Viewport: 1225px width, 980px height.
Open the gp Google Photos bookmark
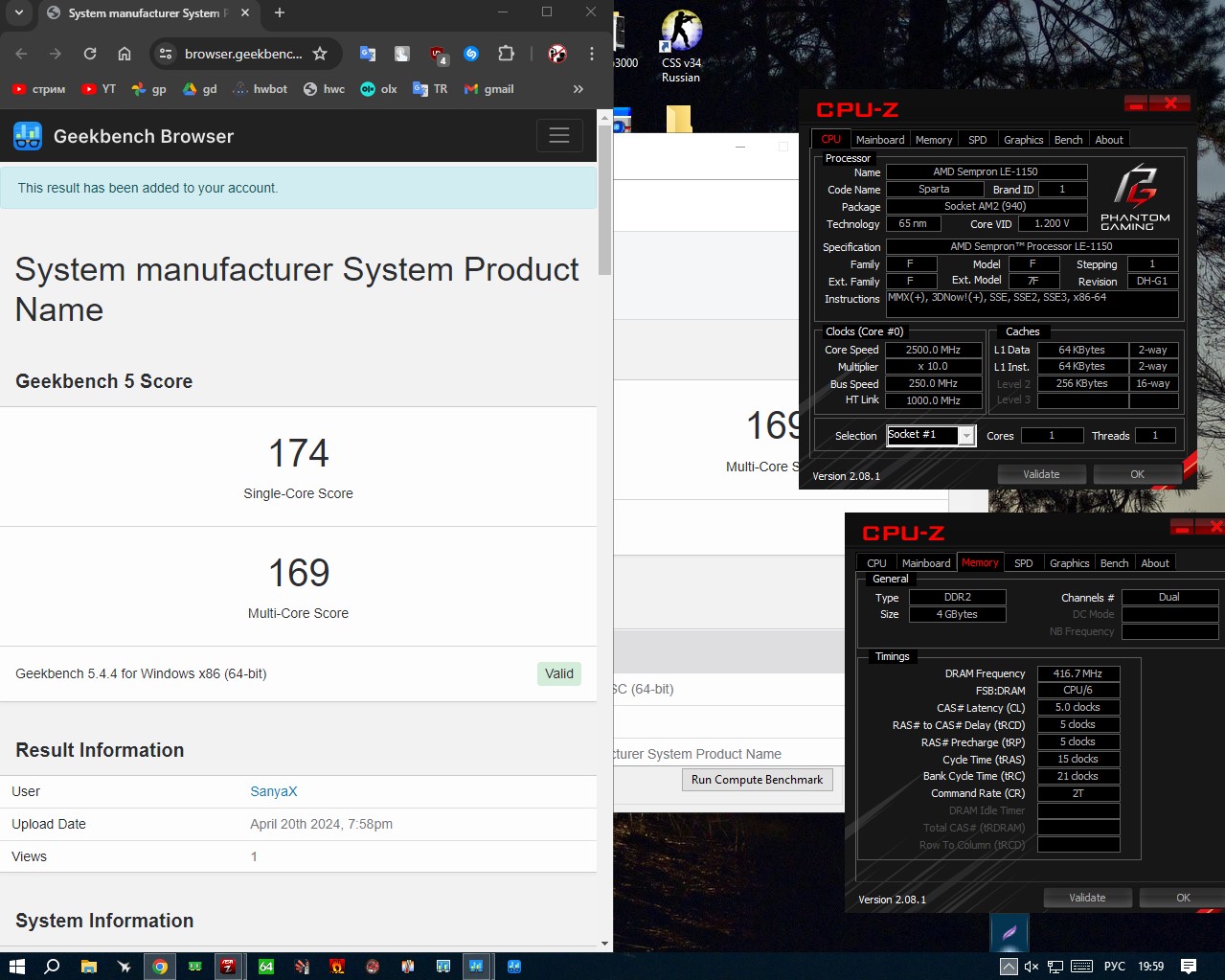[149, 89]
